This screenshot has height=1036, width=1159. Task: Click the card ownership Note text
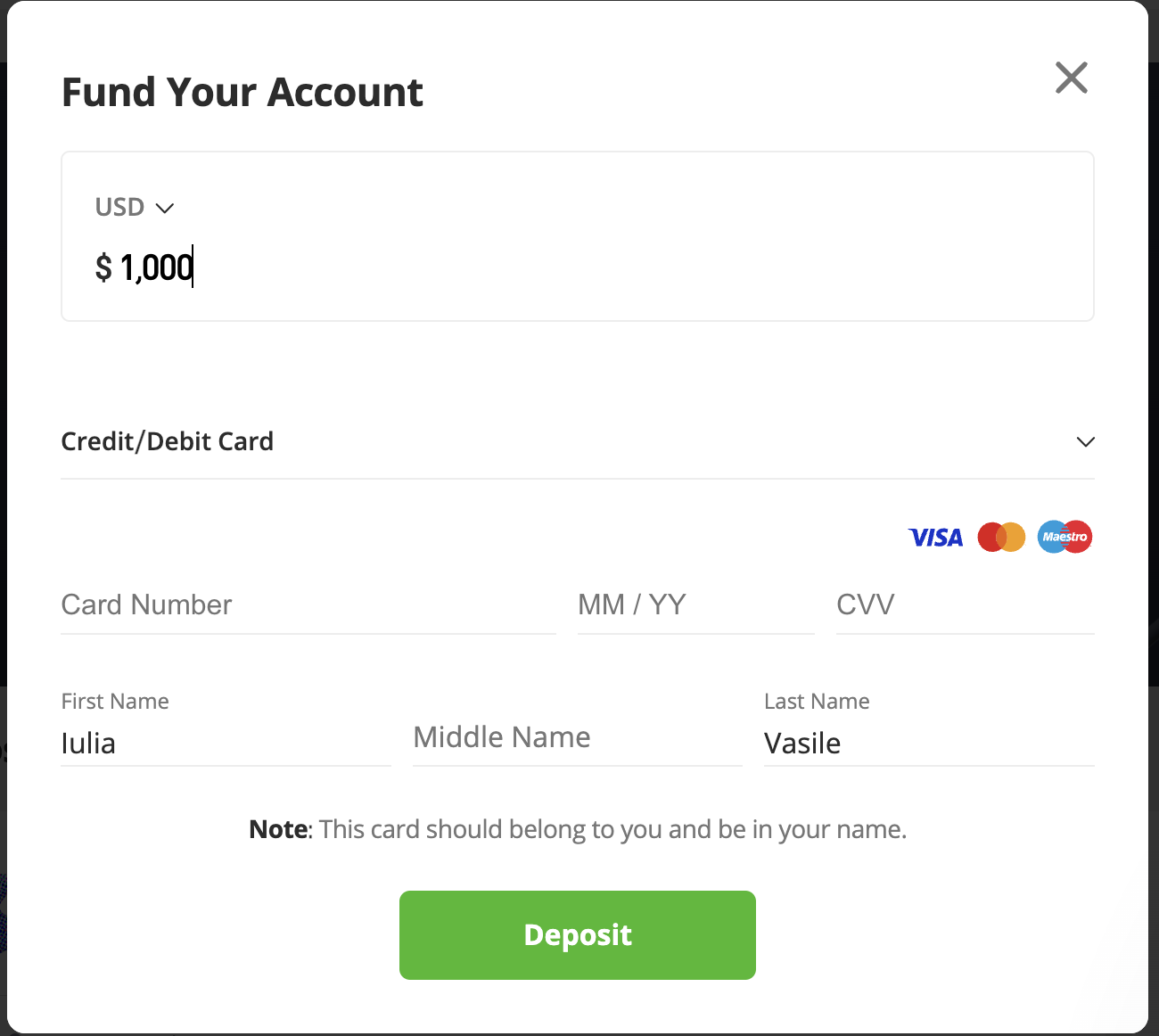coord(578,829)
